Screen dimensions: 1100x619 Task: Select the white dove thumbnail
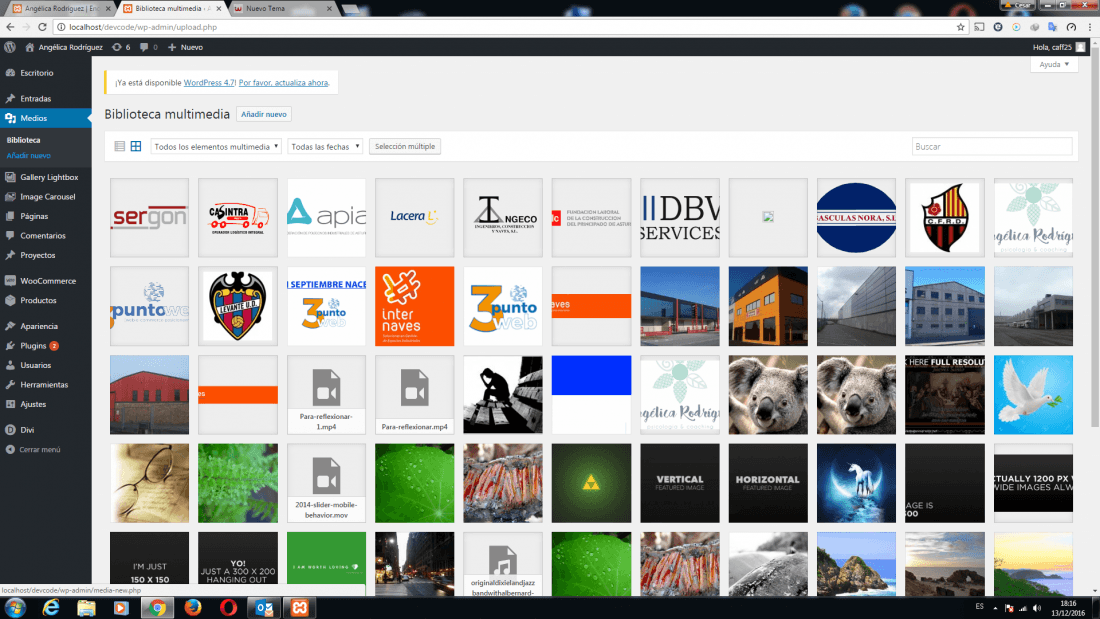coord(1033,394)
